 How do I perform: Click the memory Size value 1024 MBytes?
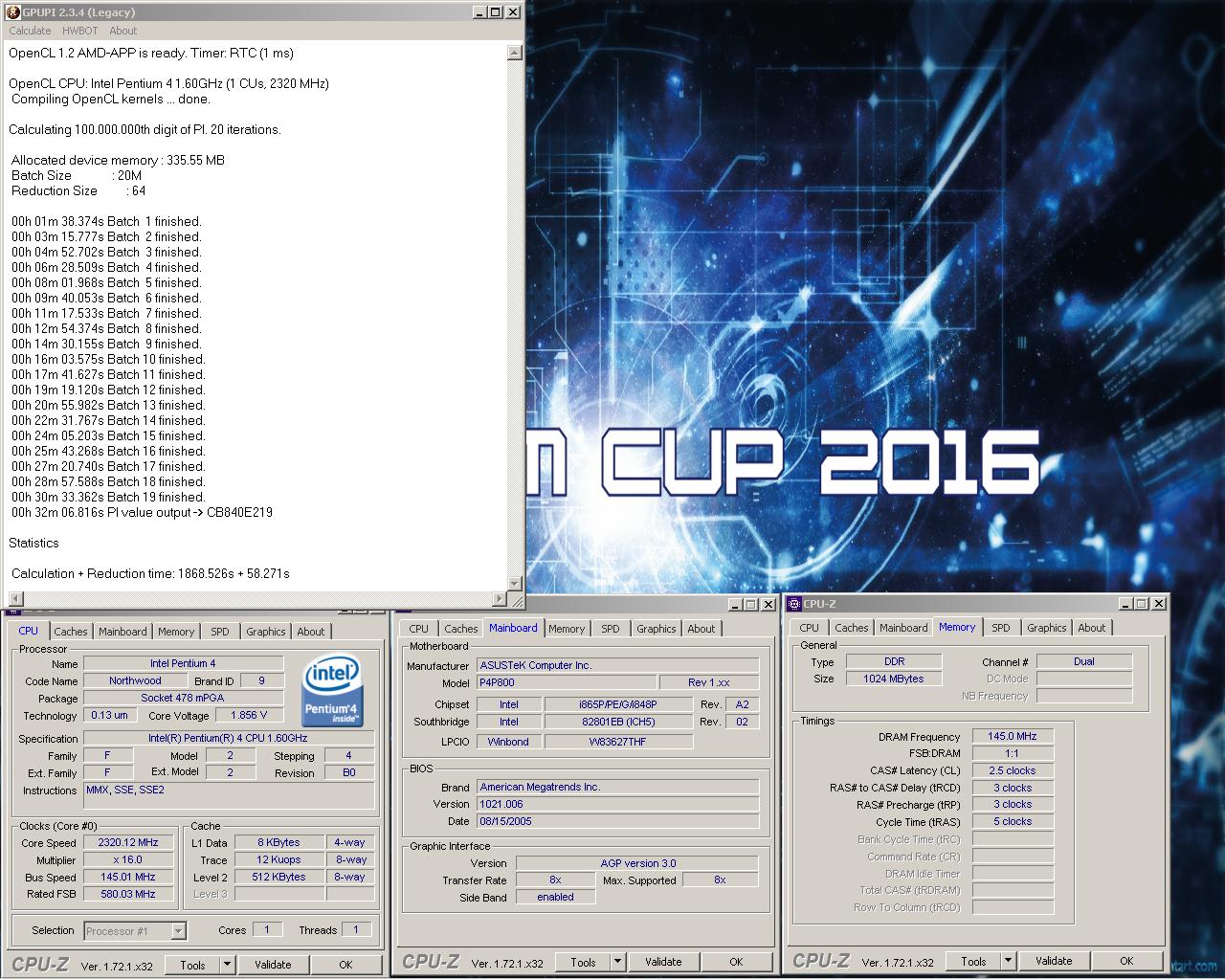[x=895, y=679]
